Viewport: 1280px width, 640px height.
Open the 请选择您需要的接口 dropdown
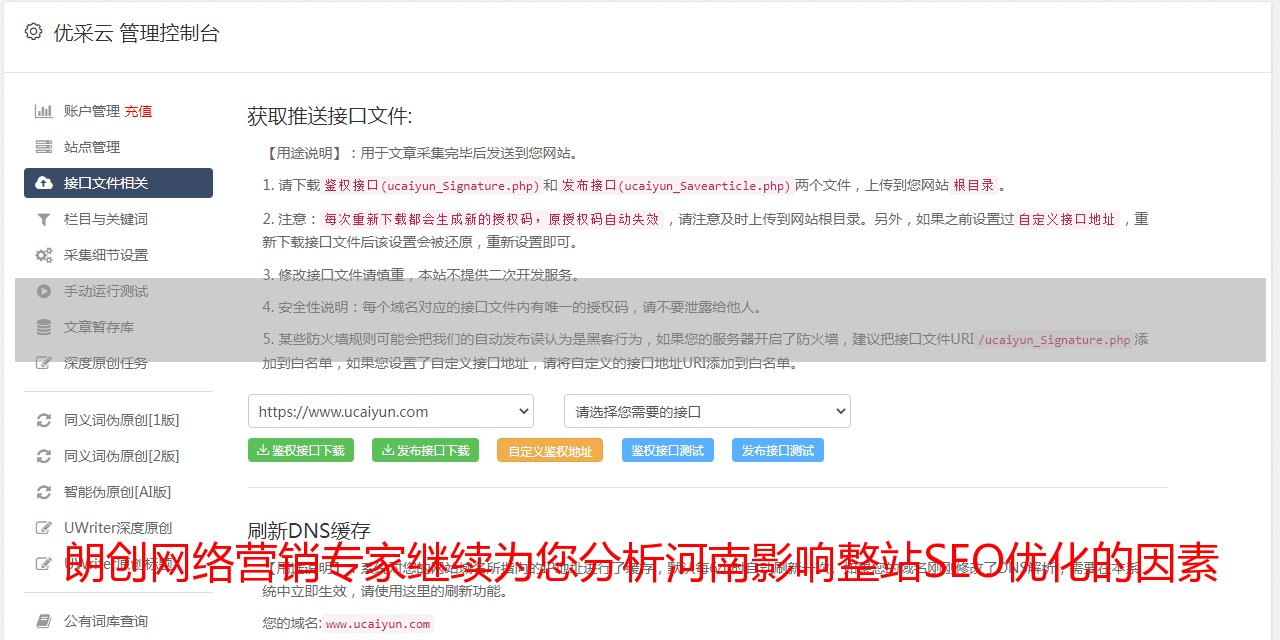(x=707, y=411)
